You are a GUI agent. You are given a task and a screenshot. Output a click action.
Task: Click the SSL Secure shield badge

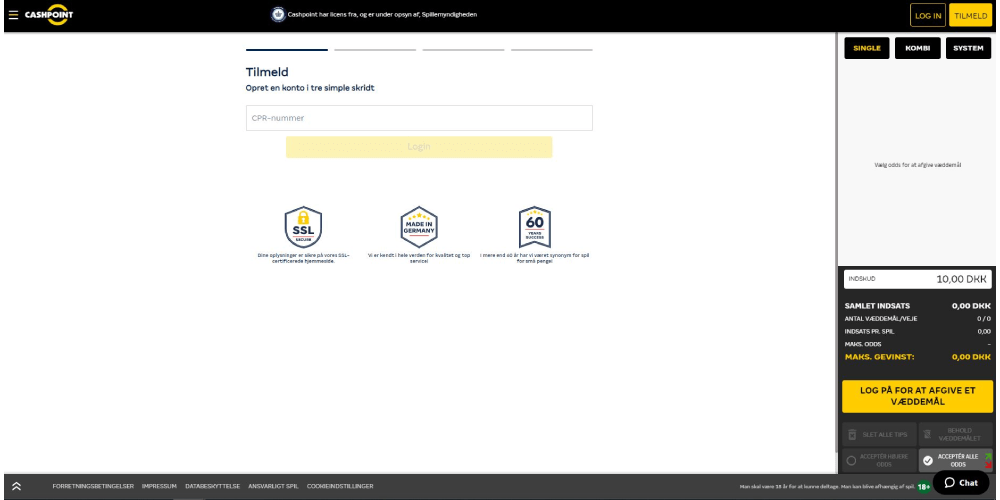(303, 227)
